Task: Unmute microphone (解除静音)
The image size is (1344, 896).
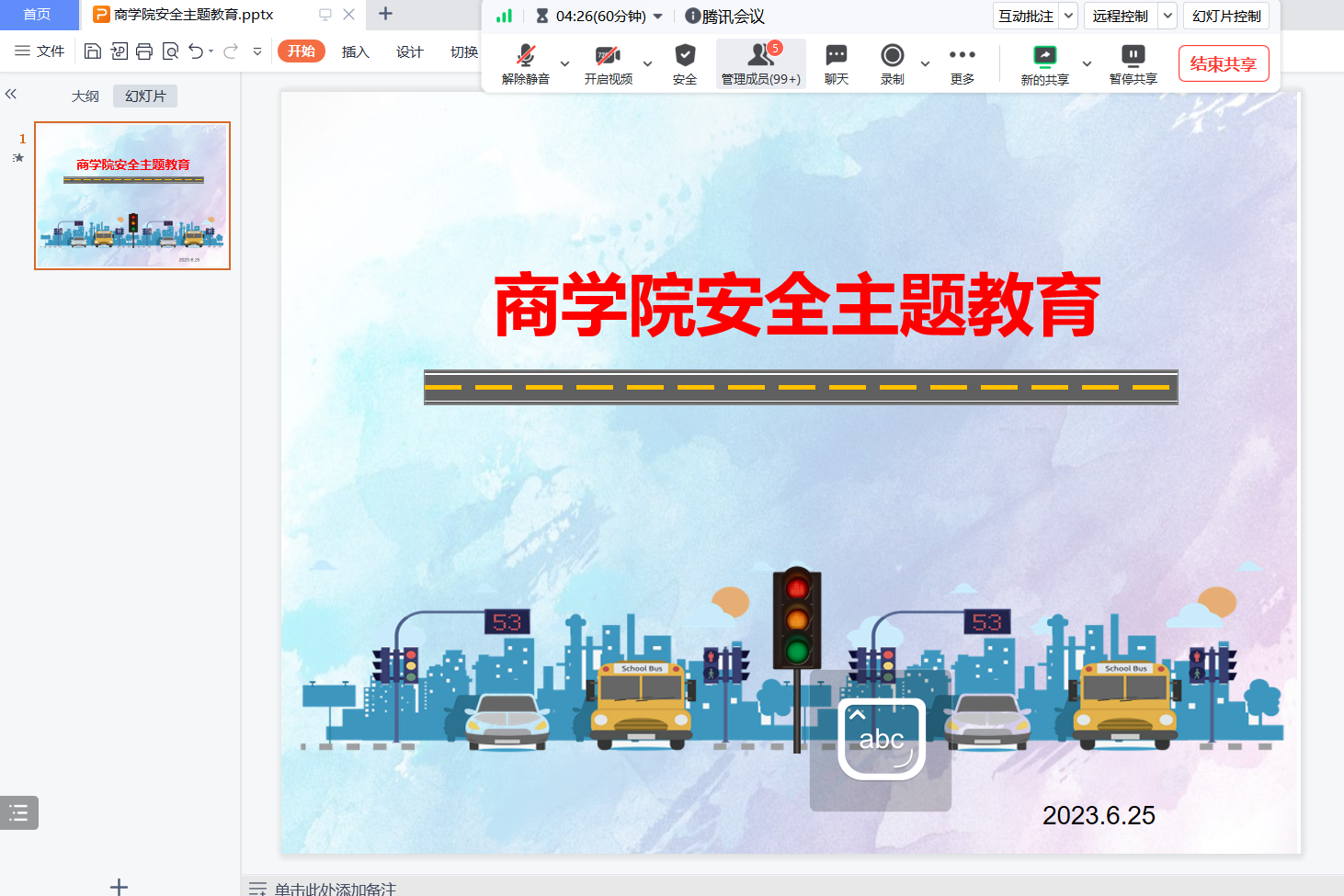Action: 525,63
